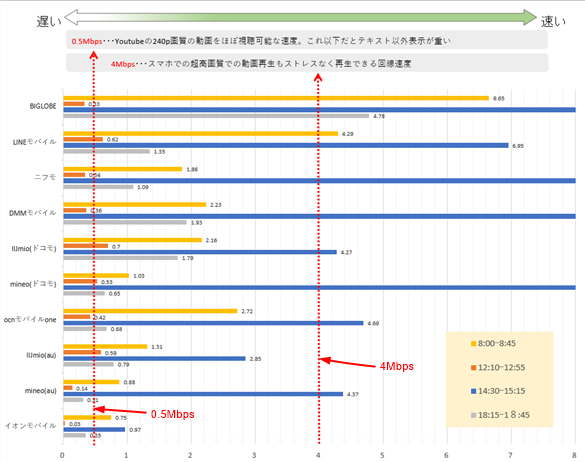Screen dimensions: 585x462
Task: Click the 0.68 data label
Action: pos(116,329)
